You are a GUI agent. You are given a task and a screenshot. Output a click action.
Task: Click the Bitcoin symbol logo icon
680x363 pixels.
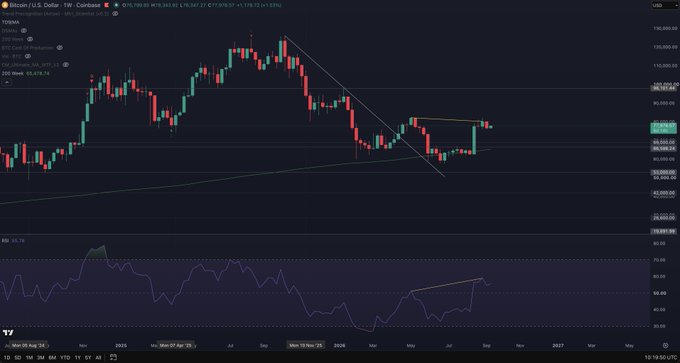point(4,5)
